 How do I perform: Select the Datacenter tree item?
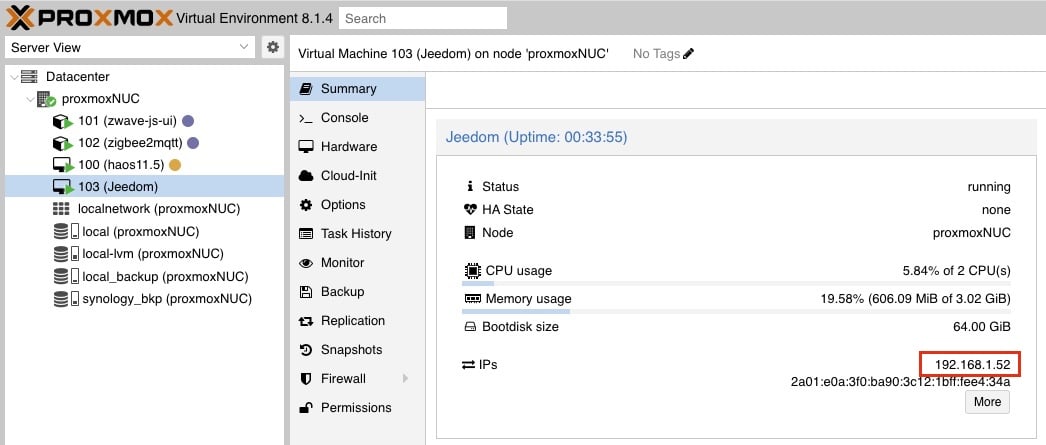tap(77, 77)
